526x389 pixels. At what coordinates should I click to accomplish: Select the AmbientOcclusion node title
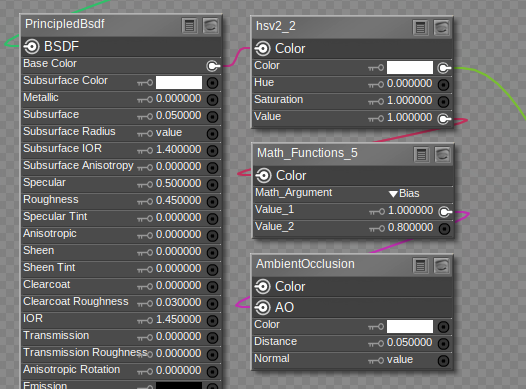(305, 264)
